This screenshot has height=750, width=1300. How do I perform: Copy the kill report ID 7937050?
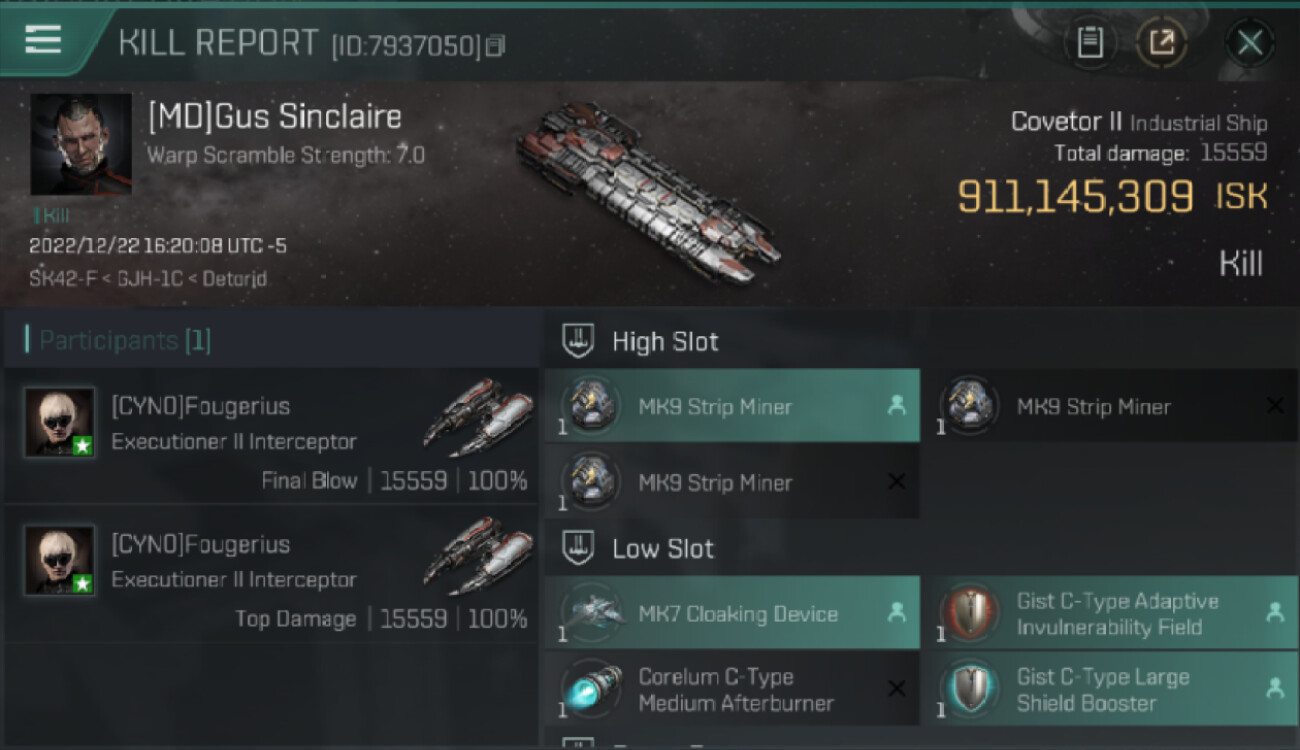point(496,45)
